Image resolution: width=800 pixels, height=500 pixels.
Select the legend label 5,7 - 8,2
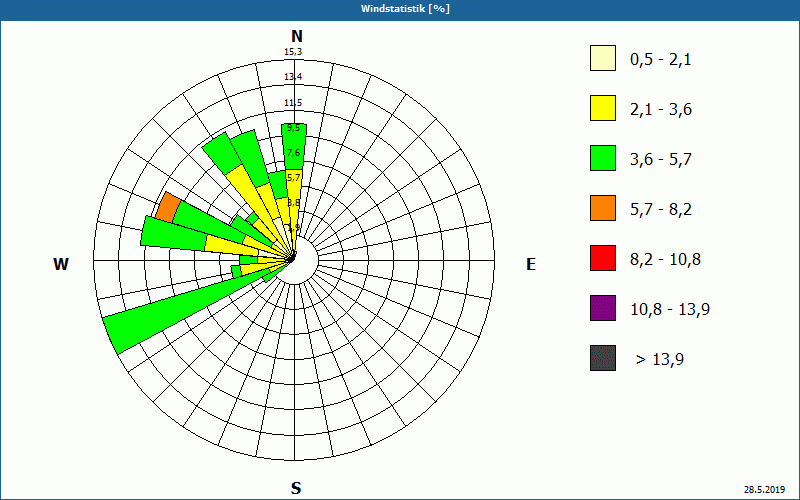coord(661,210)
